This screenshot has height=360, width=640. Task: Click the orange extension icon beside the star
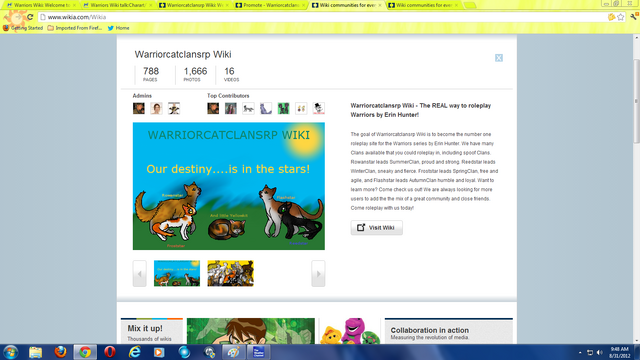click(x=611, y=17)
